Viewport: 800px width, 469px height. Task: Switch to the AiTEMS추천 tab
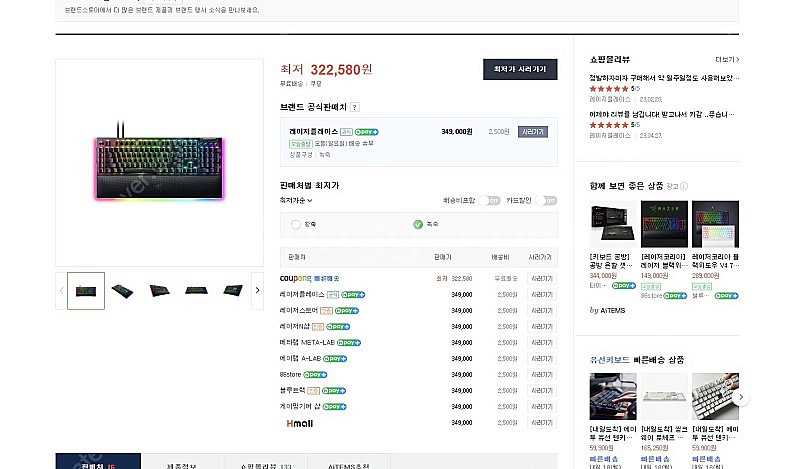tap(348, 462)
